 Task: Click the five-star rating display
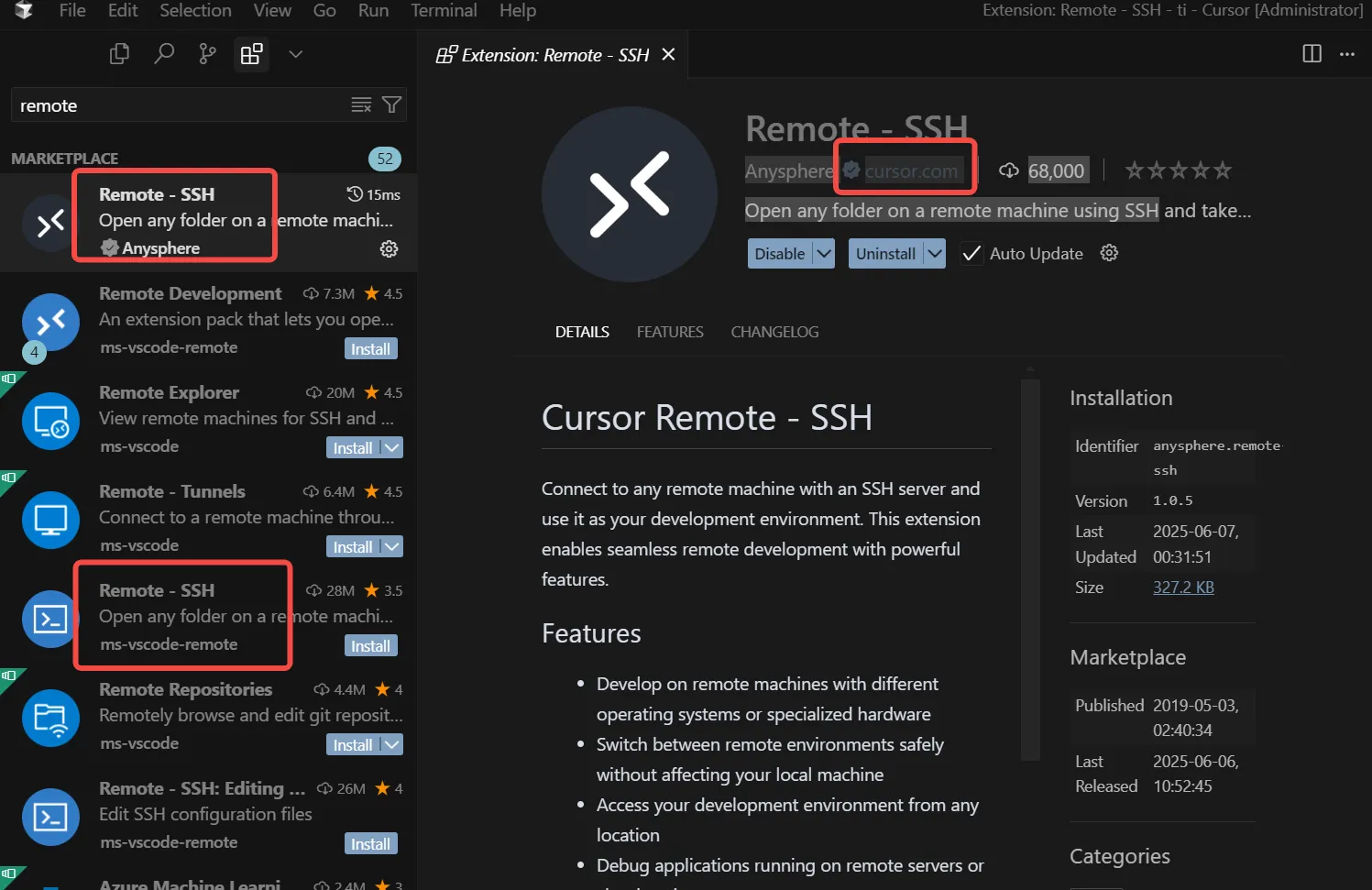tap(1178, 170)
